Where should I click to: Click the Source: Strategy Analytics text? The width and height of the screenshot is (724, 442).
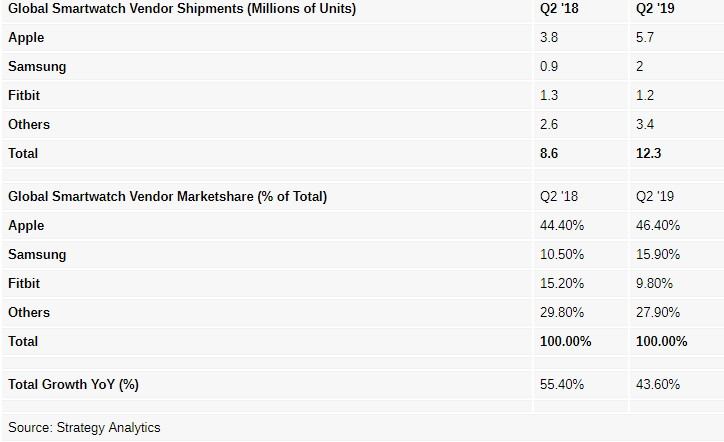tap(84, 428)
